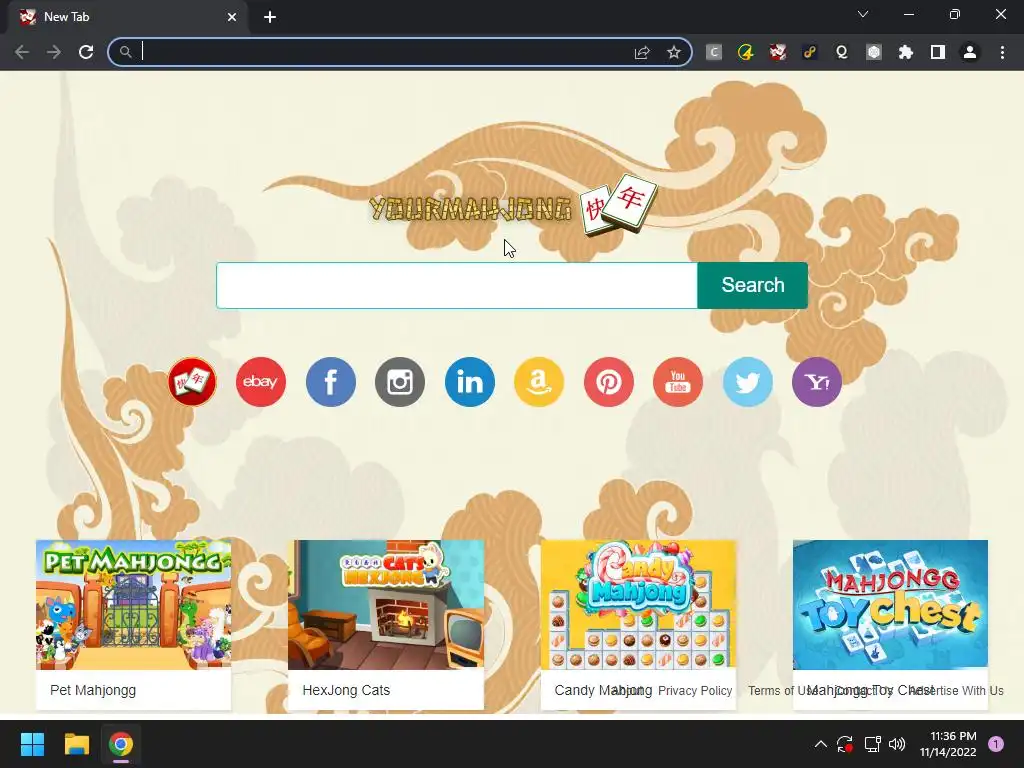Open the Instagram shortcut icon
1024x768 pixels.
point(400,381)
